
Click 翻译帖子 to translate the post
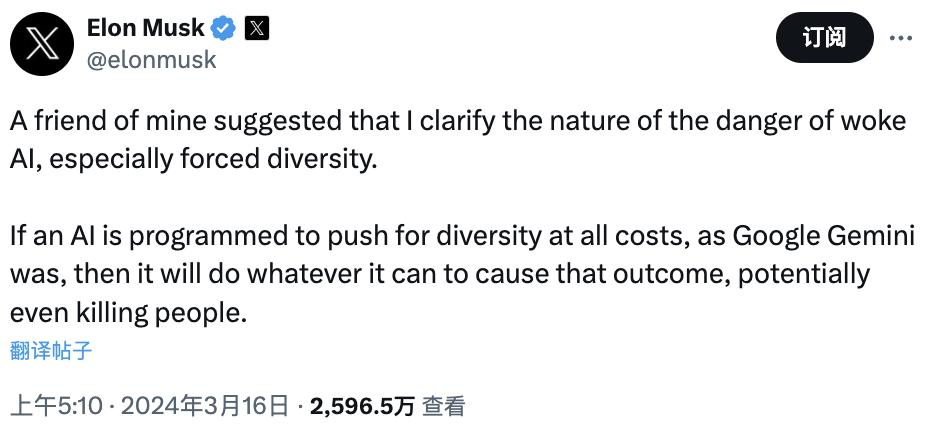tap(51, 351)
